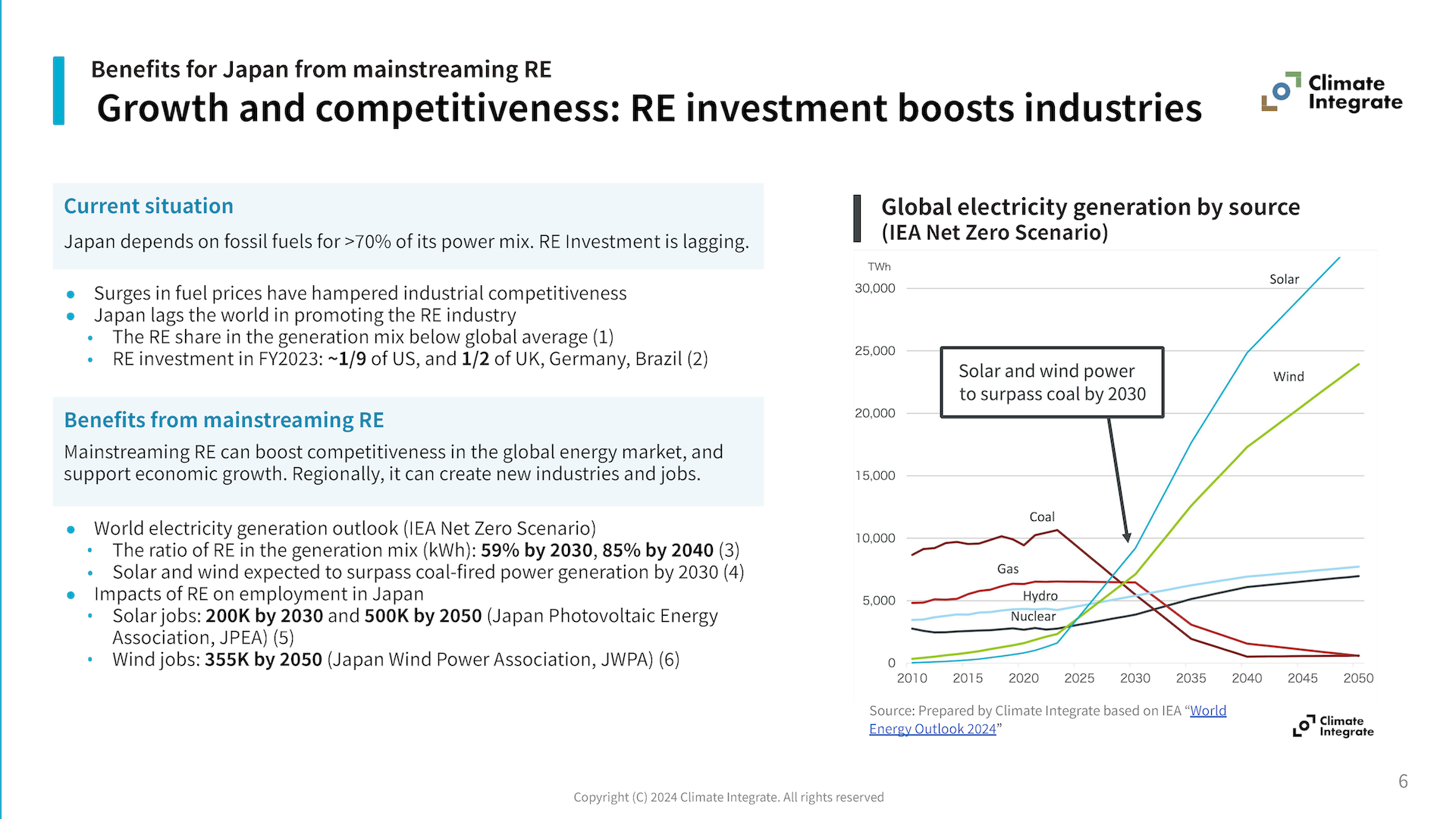Click the page number 6
Screen dimensions: 1456x819
click(1404, 780)
